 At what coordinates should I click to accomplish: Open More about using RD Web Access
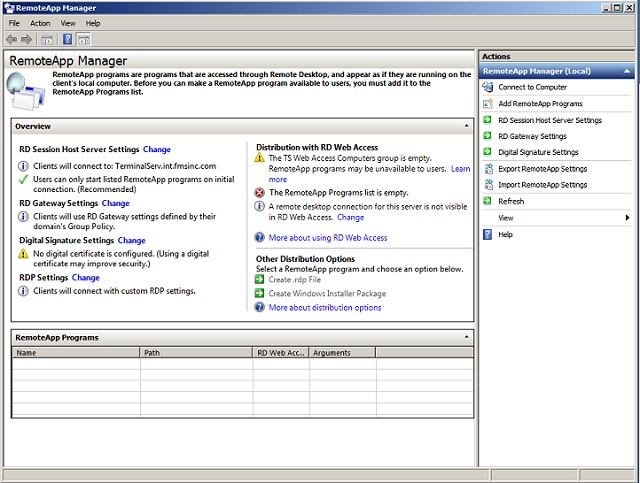327,238
